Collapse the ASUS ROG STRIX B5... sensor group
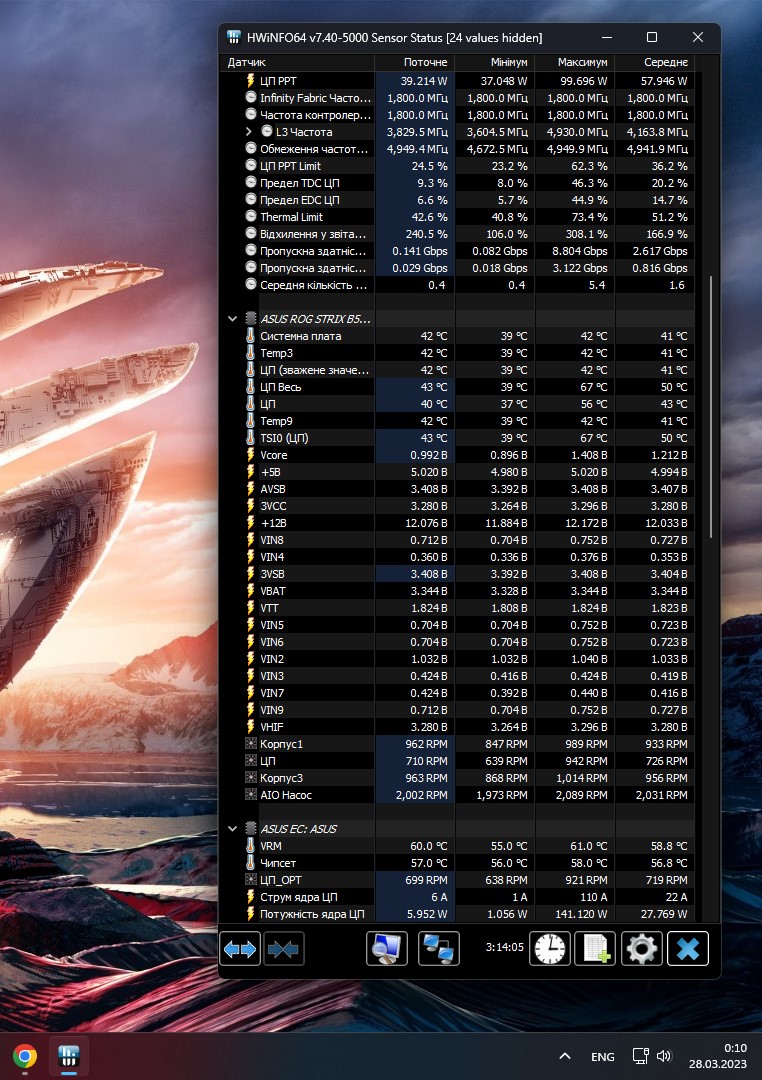 [232, 319]
